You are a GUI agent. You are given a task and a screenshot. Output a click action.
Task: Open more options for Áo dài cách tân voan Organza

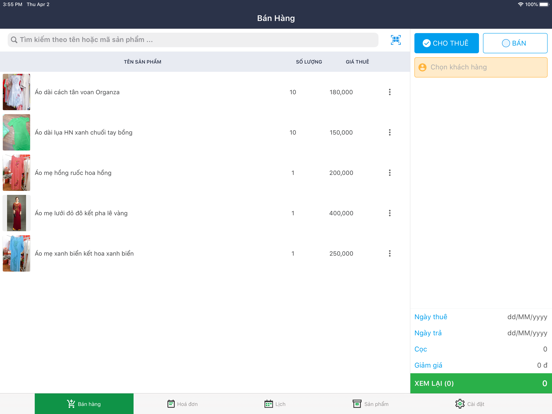point(389,92)
